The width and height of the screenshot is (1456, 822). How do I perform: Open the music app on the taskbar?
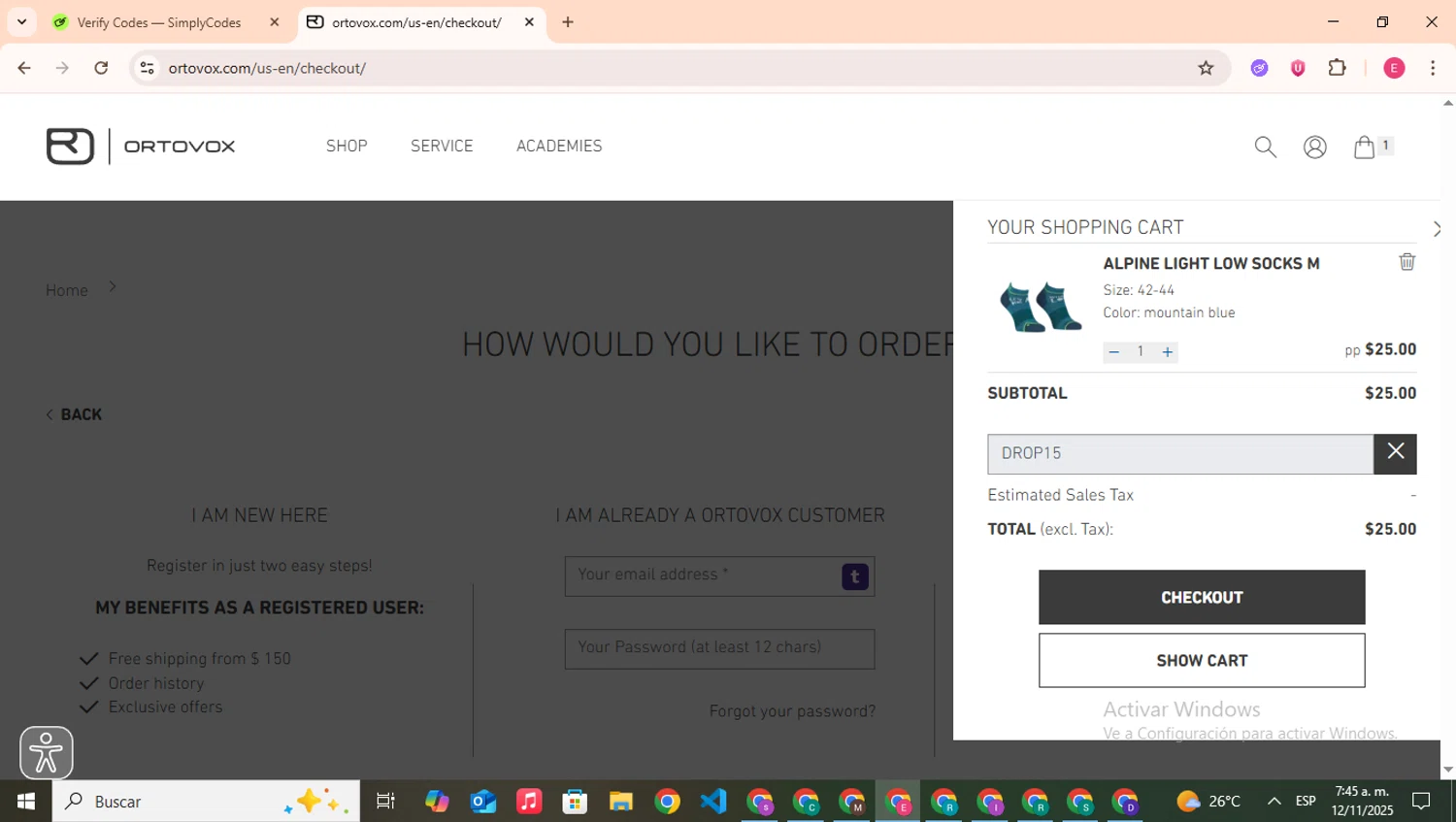pos(529,802)
